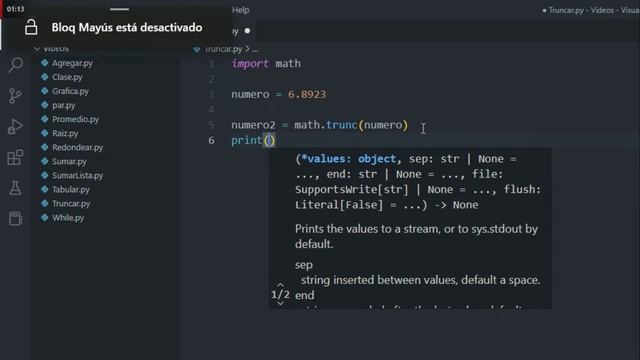Click the 01:13 recording timer
Image resolution: width=640 pixels, height=360 pixels.
click(x=16, y=9)
